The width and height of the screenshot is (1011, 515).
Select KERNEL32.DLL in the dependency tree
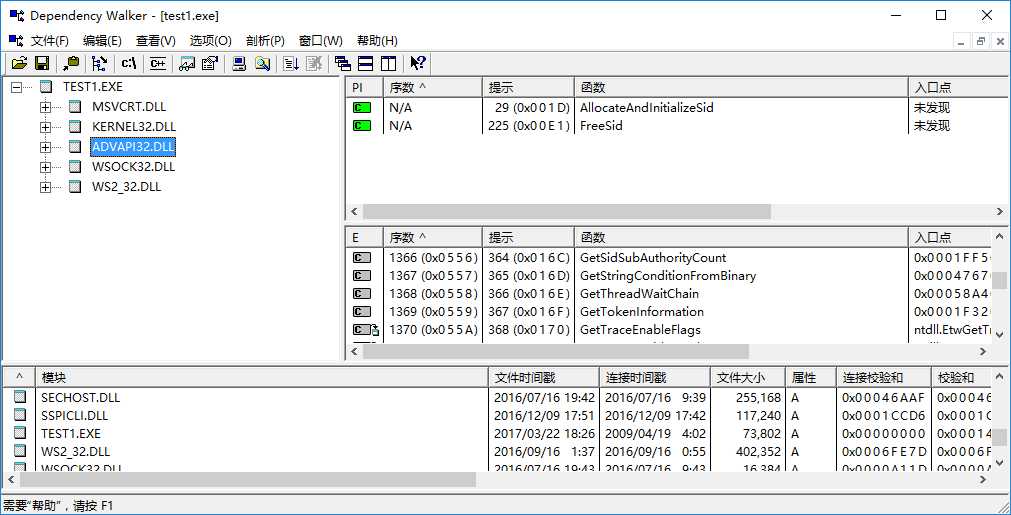133,127
